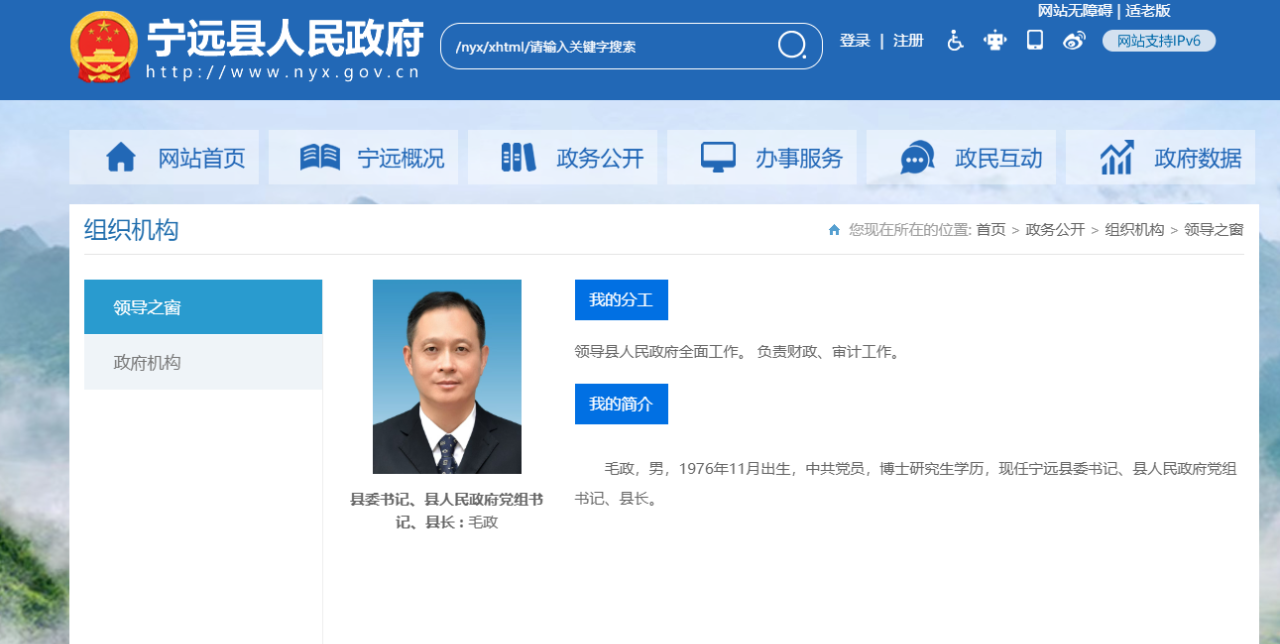Image resolution: width=1280 pixels, height=644 pixels.
Task: Click the national emblem logo
Action: click(x=104, y=47)
